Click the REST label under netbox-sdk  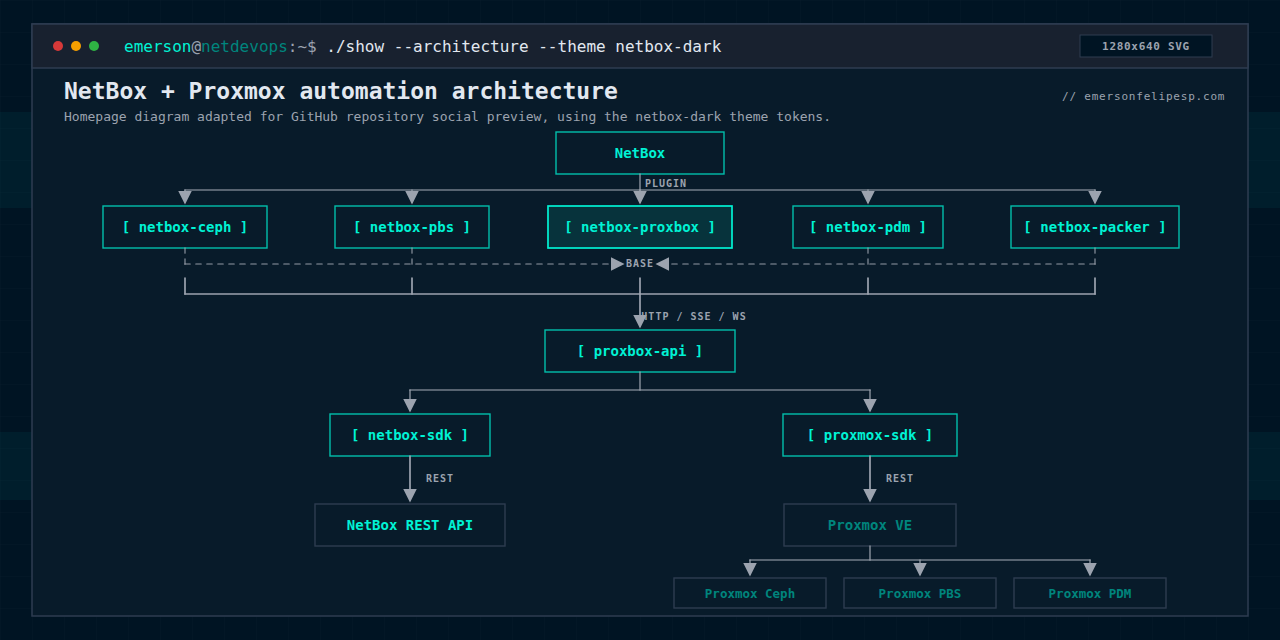(x=440, y=478)
